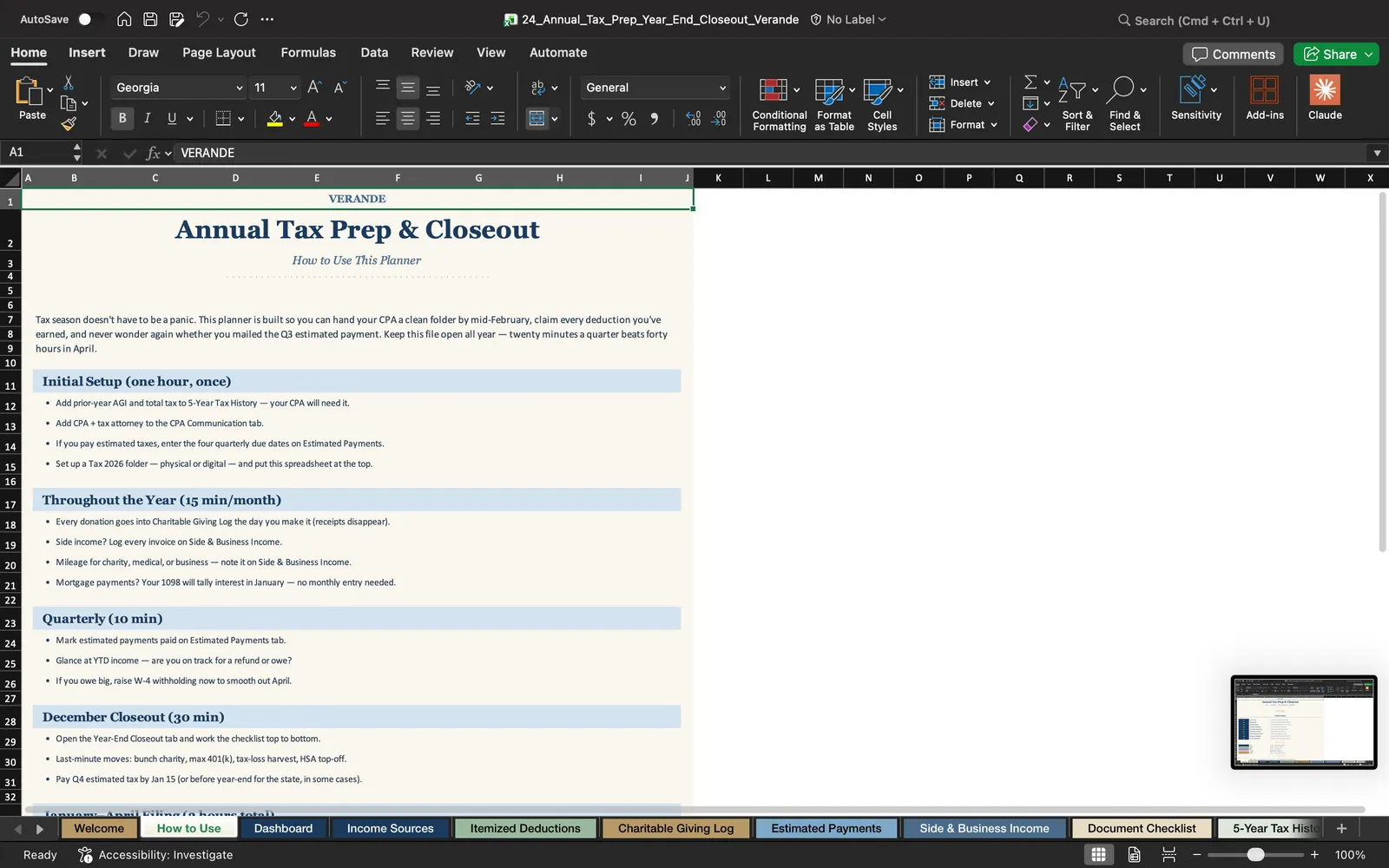
Task: Click the No Label sensitivity button
Action: click(x=848, y=19)
